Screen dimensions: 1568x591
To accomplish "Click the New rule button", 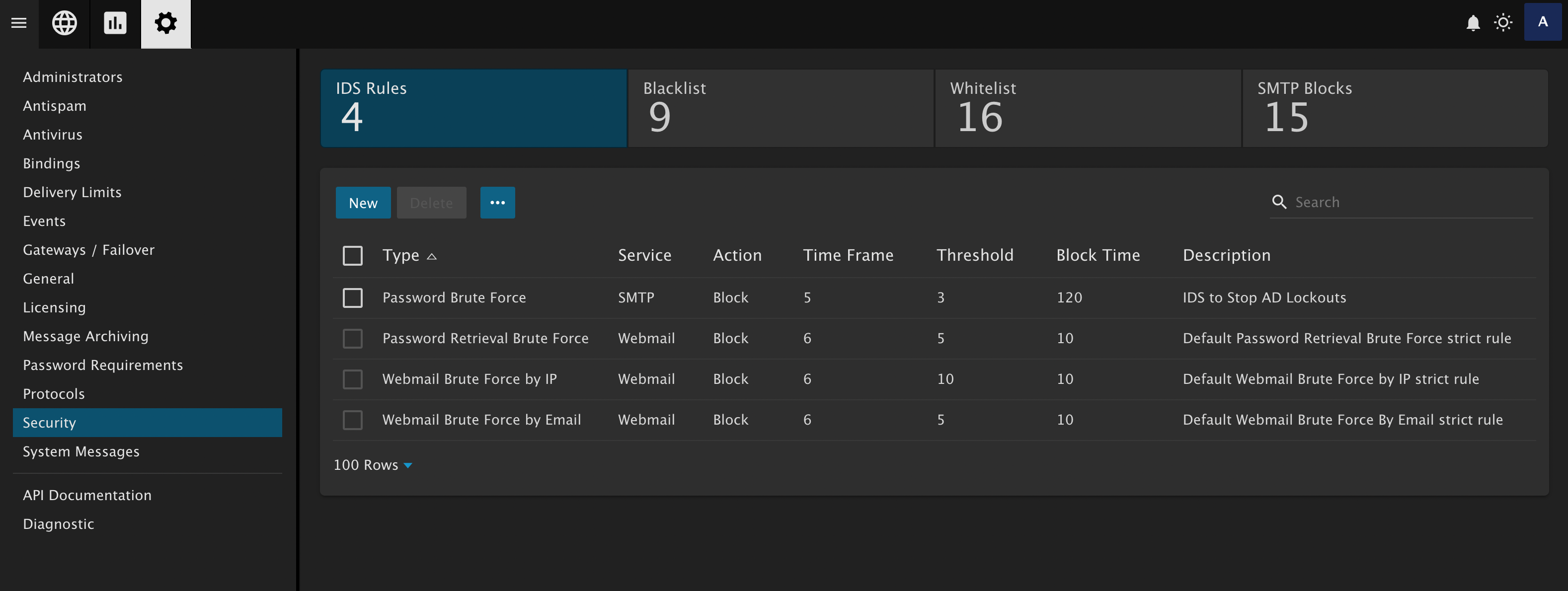I will coord(363,203).
